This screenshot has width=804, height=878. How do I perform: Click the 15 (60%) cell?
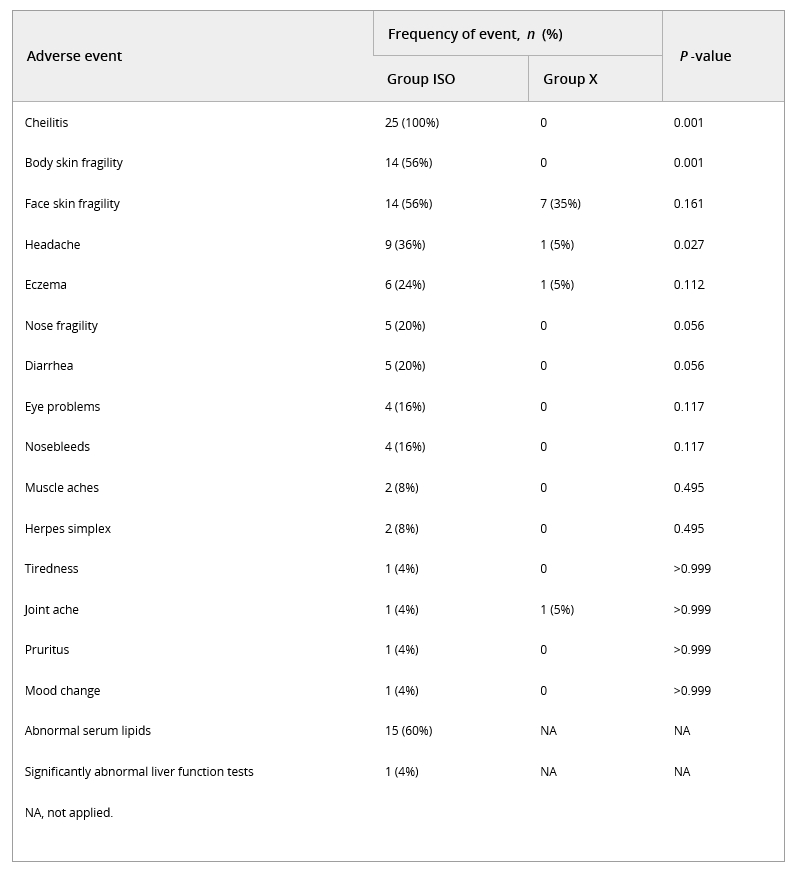(x=408, y=731)
